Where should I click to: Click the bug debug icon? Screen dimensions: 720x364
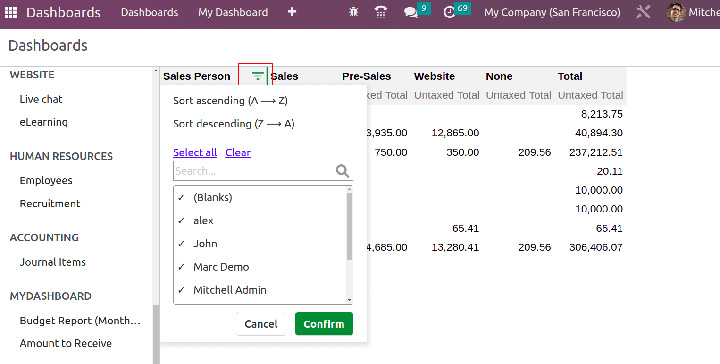353,12
